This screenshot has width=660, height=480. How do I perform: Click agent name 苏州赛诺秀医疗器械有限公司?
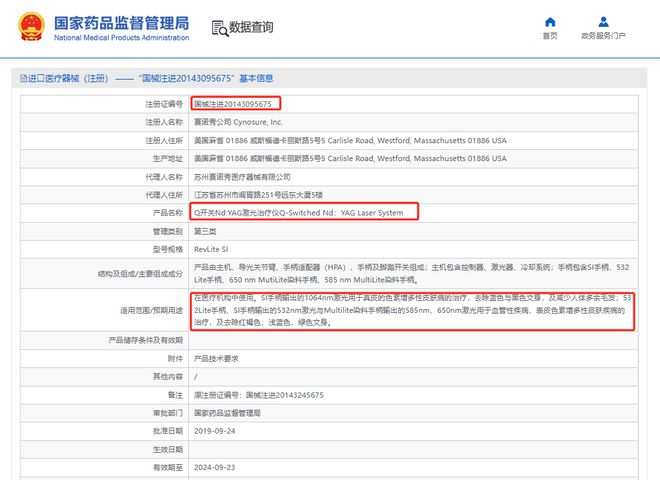coord(249,176)
